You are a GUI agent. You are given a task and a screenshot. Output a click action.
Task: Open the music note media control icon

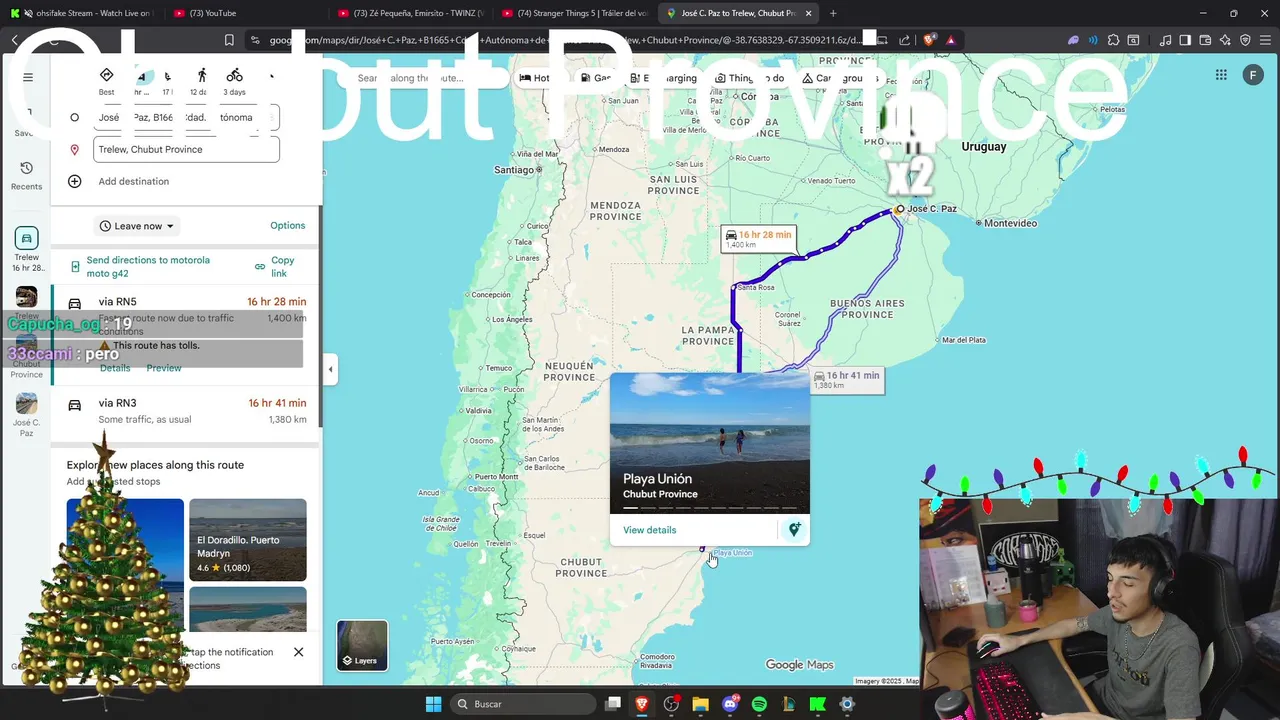coord(1166,40)
